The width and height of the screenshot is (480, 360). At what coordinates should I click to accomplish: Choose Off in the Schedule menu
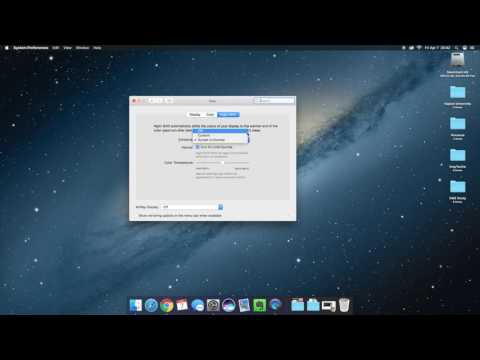coord(220,131)
